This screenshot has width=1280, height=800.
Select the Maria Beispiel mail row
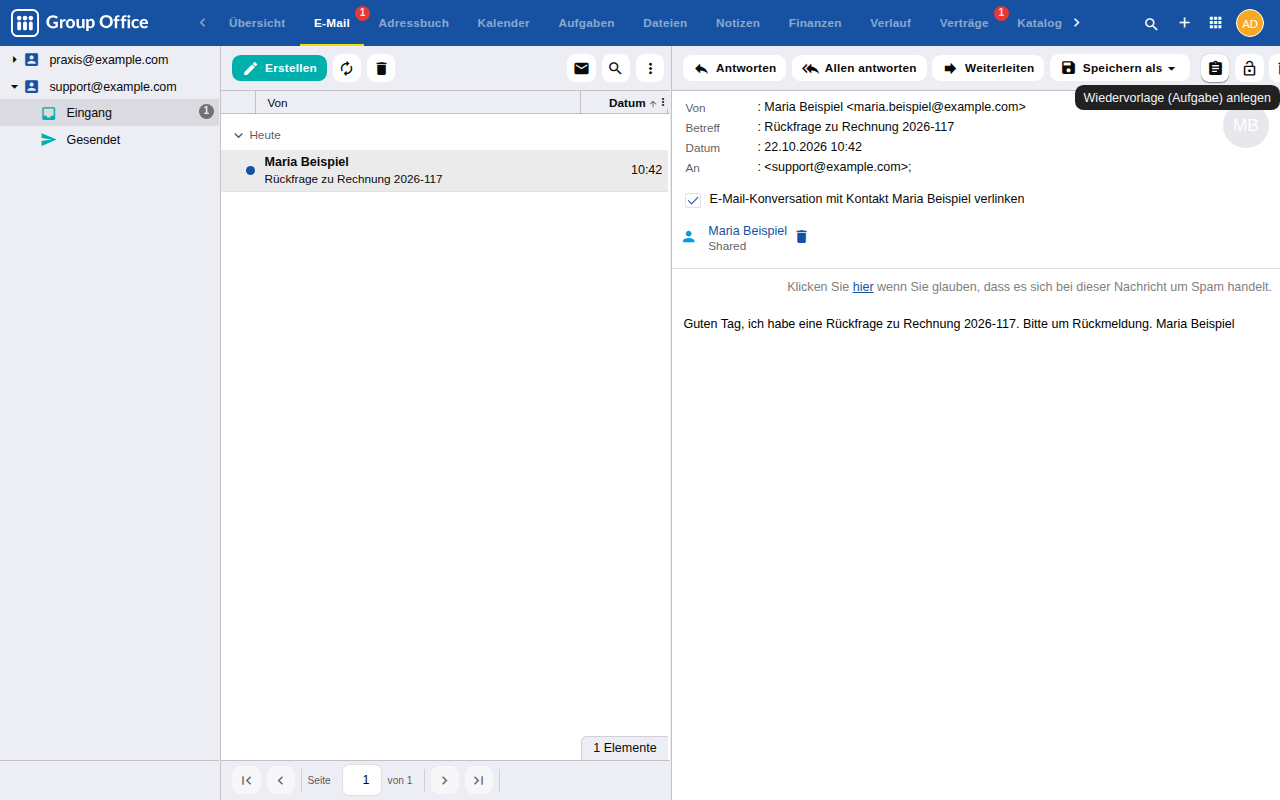click(x=445, y=170)
